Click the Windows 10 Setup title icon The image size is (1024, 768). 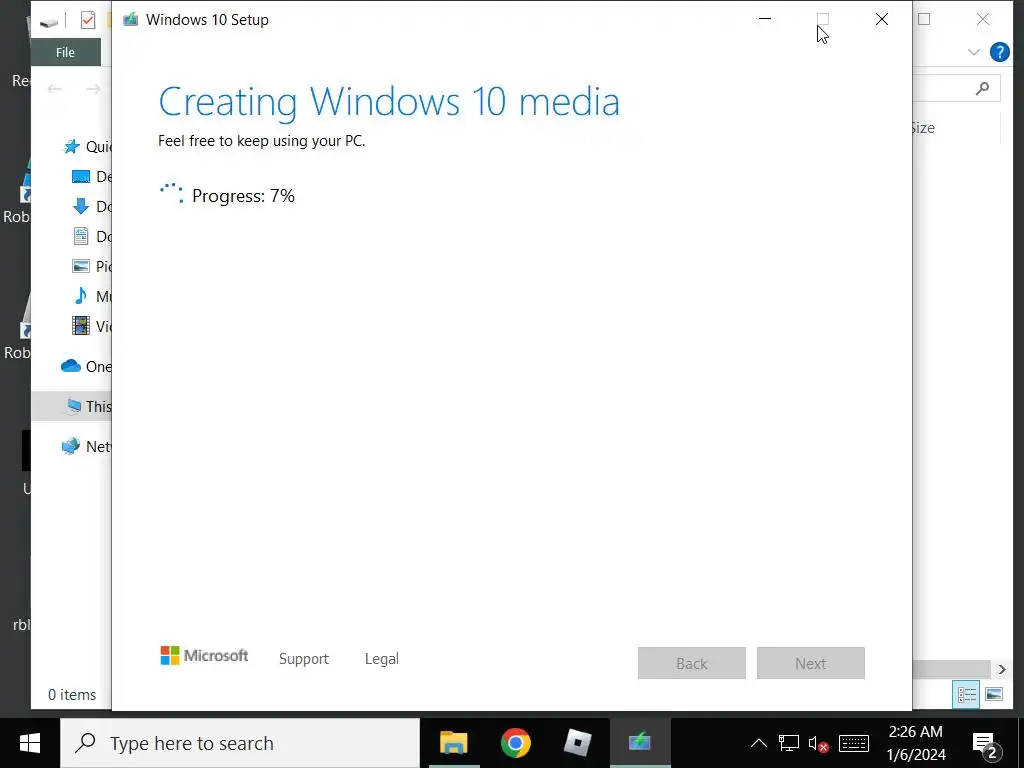tap(131, 20)
